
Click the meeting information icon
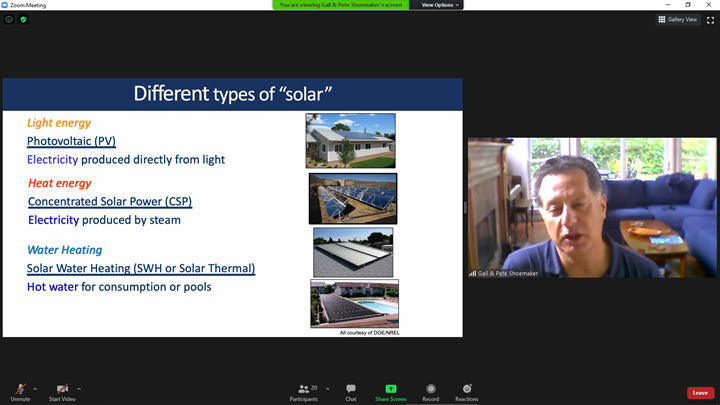point(9,19)
